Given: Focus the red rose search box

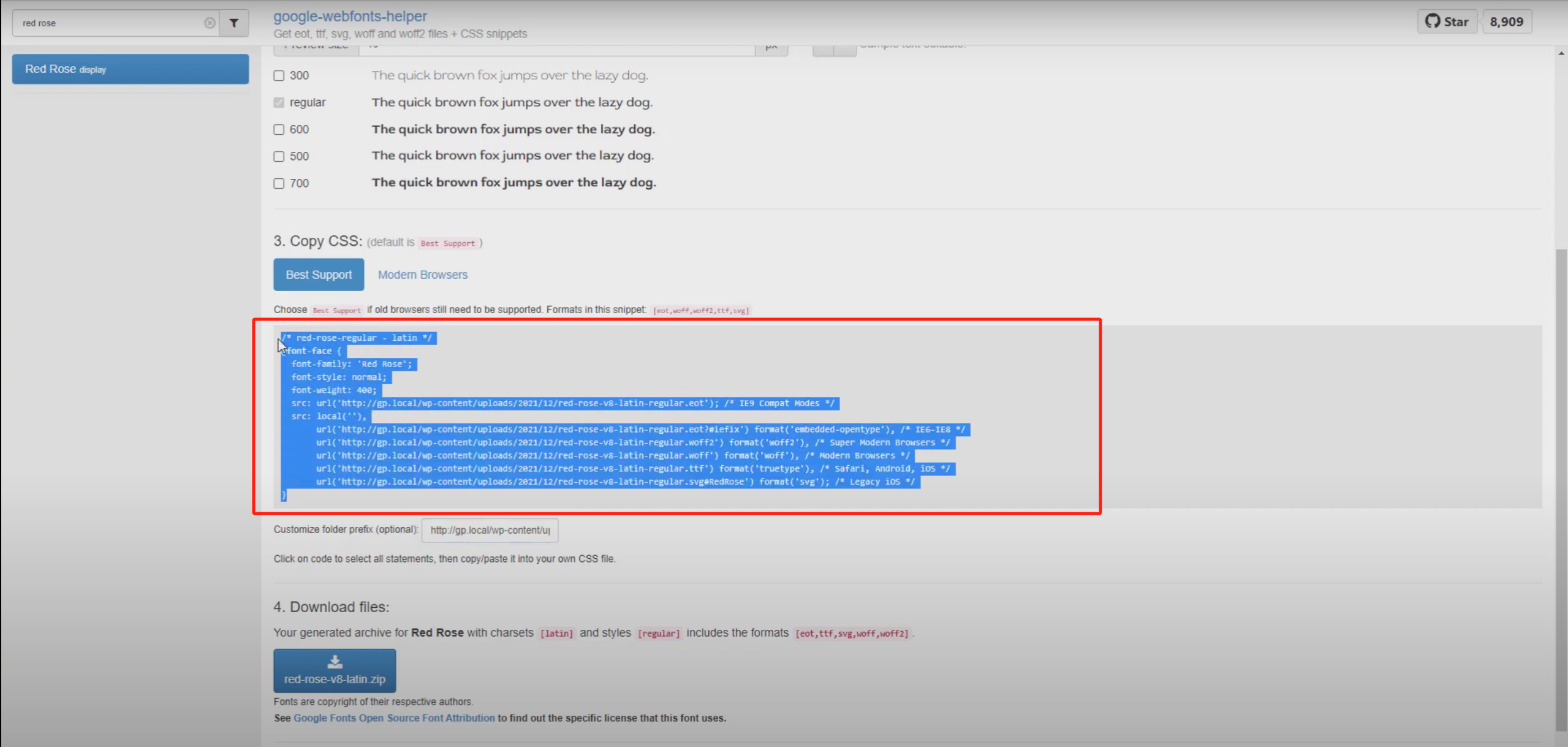Looking at the screenshot, I should (x=110, y=23).
